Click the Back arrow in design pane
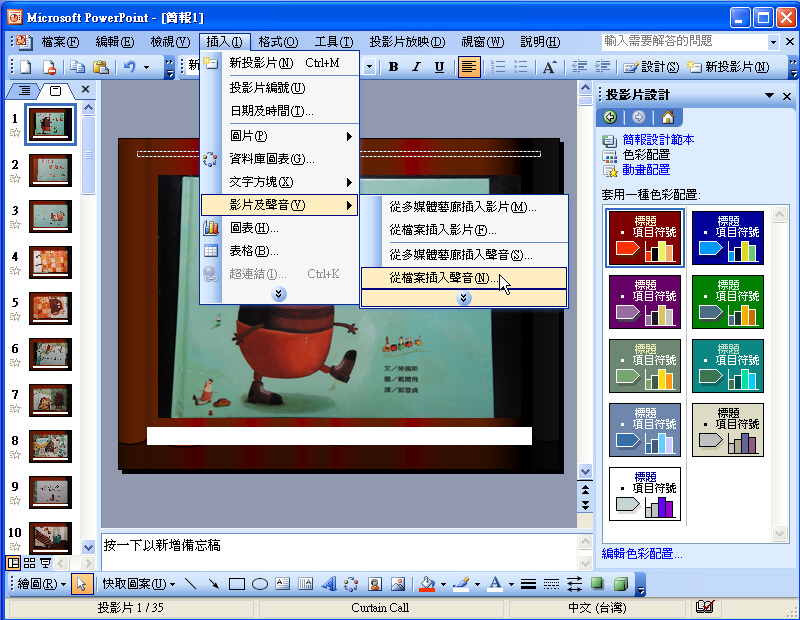Image resolution: width=800 pixels, height=620 pixels. (610, 117)
